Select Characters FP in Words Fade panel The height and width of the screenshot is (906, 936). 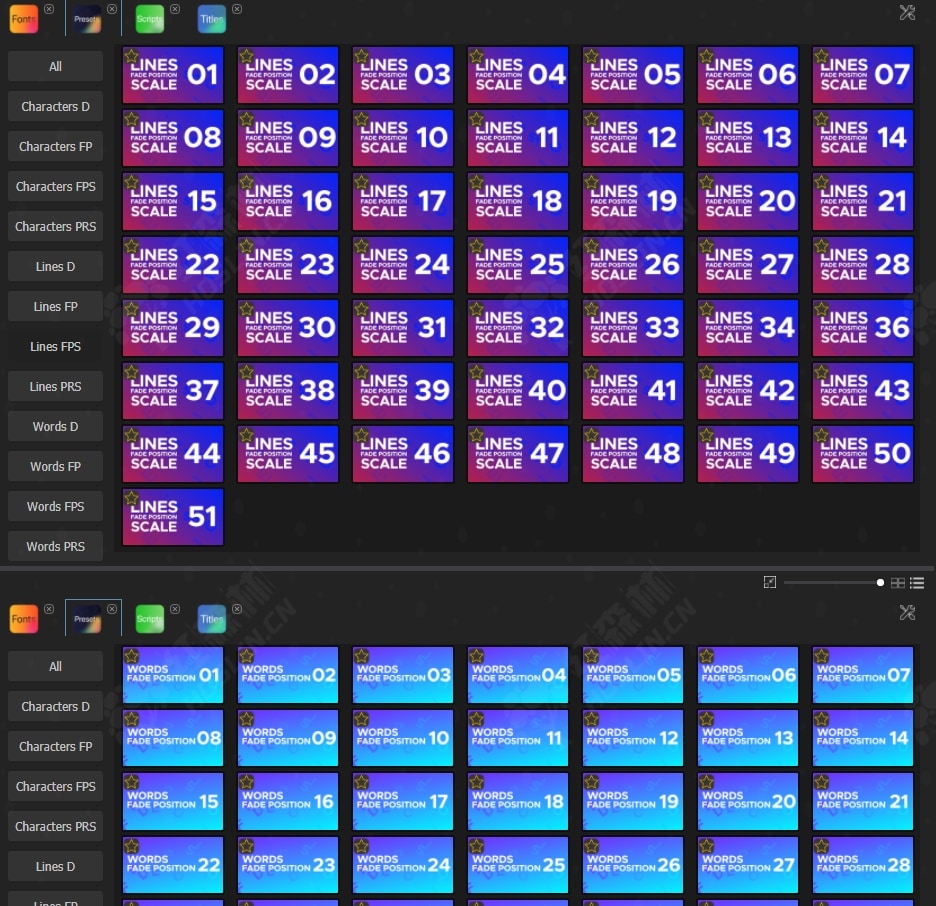pyautogui.click(x=56, y=746)
